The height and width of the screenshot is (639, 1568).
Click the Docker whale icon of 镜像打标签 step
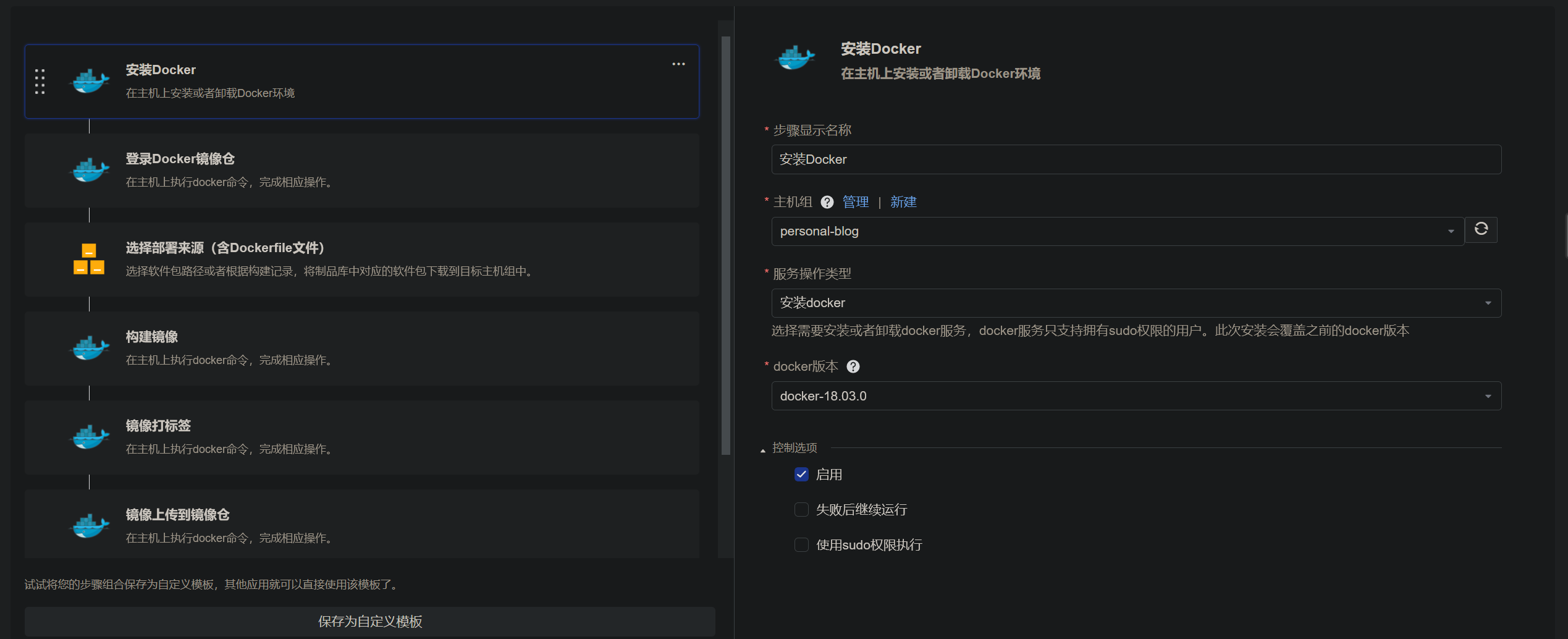click(90, 437)
